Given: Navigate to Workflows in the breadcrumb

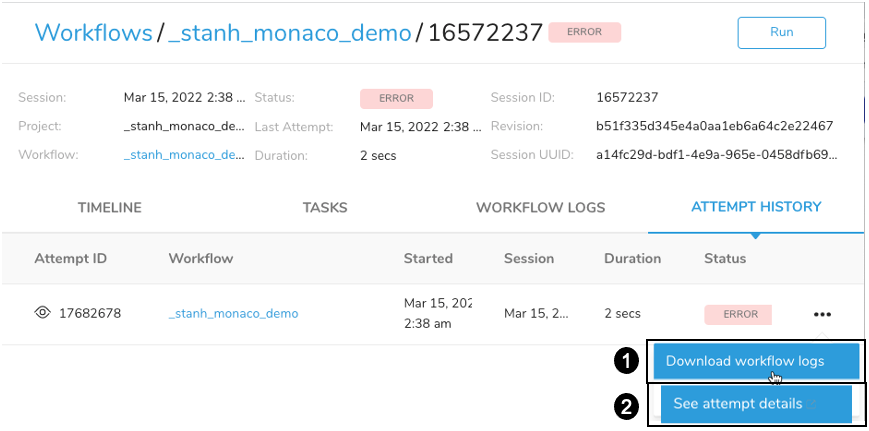Looking at the screenshot, I should pyautogui.click(x=93, y=33).
